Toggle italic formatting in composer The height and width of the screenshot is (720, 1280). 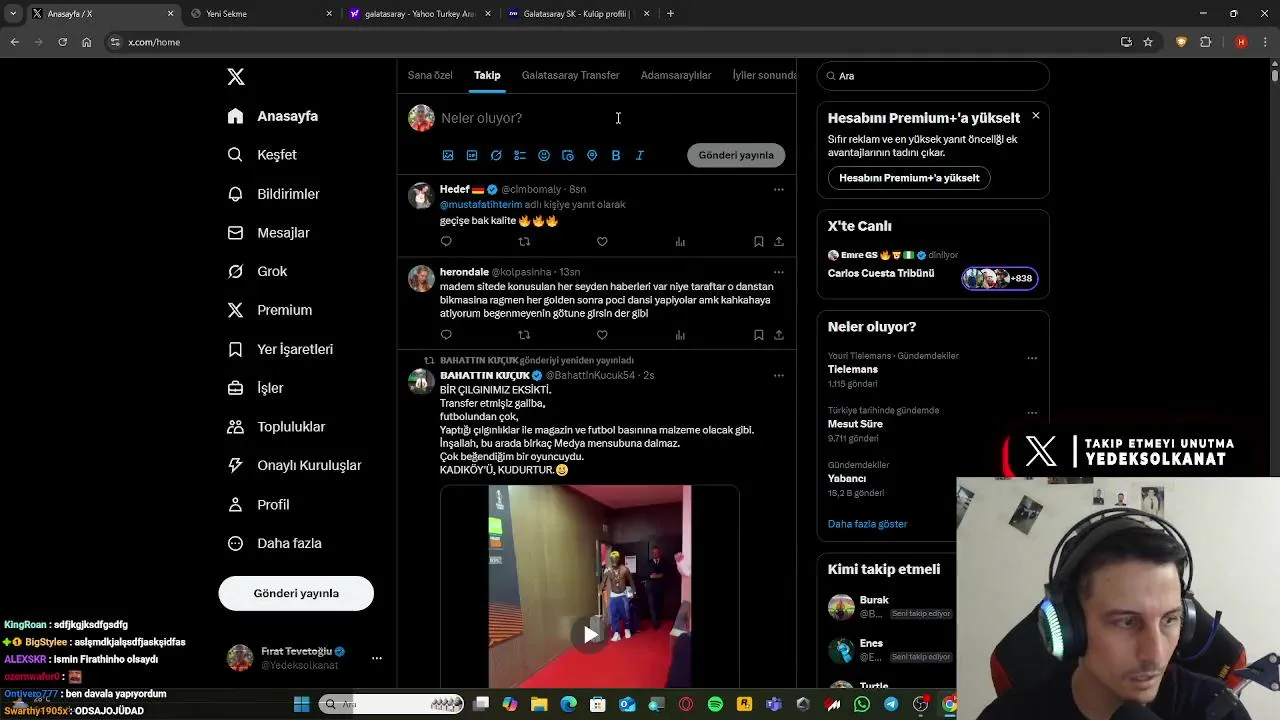tap(640, 155)
